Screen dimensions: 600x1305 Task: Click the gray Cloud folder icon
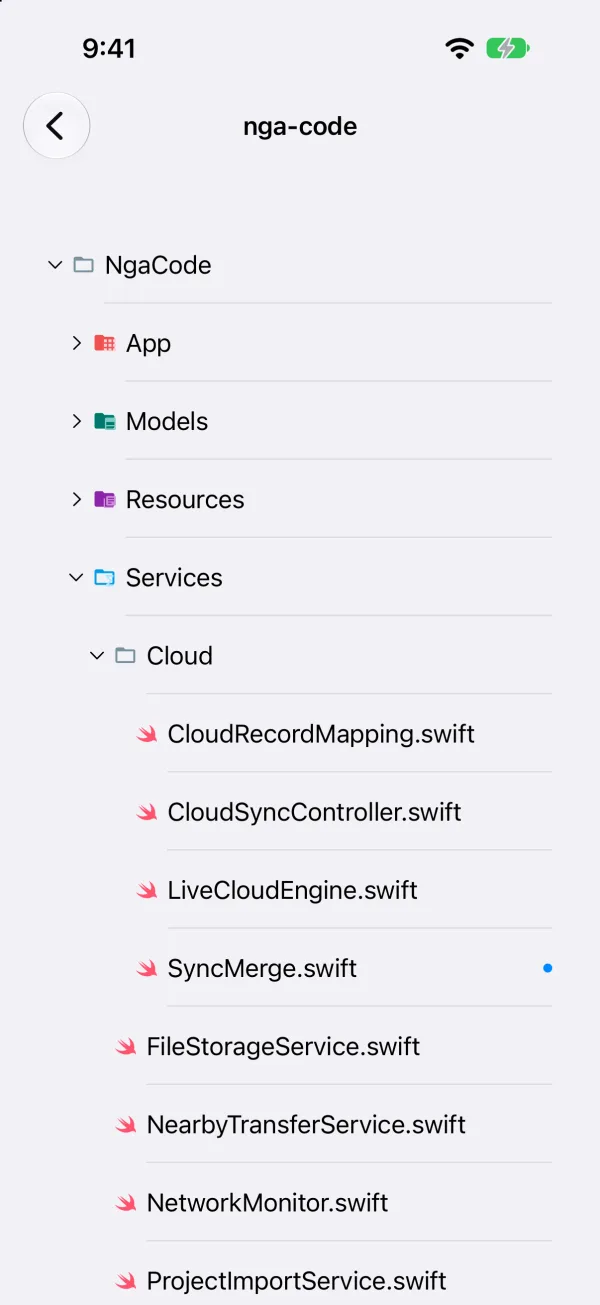pyautogui.click(x=125, y=655)
